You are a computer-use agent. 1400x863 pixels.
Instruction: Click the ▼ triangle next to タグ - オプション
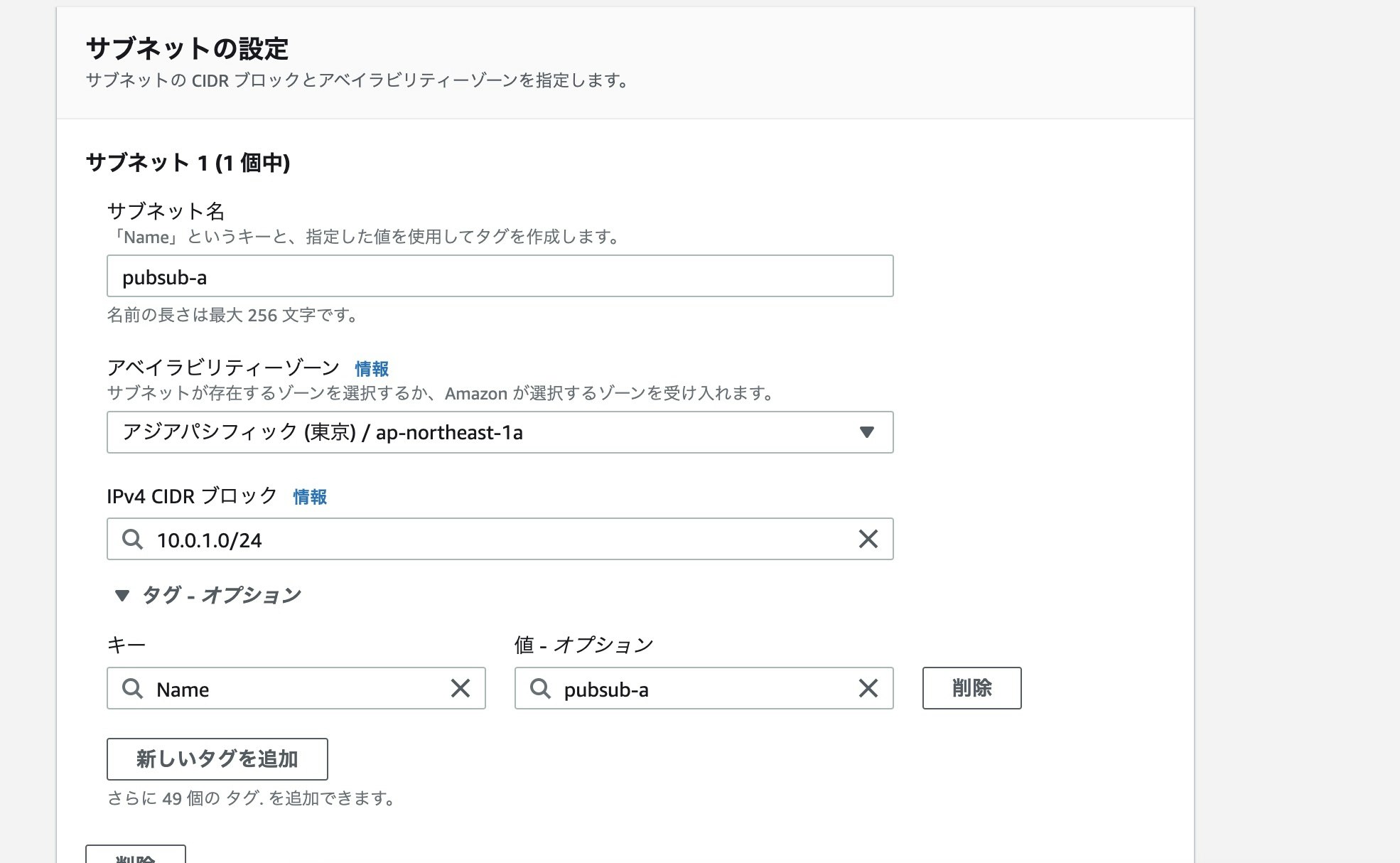click(x=122, y=595)
